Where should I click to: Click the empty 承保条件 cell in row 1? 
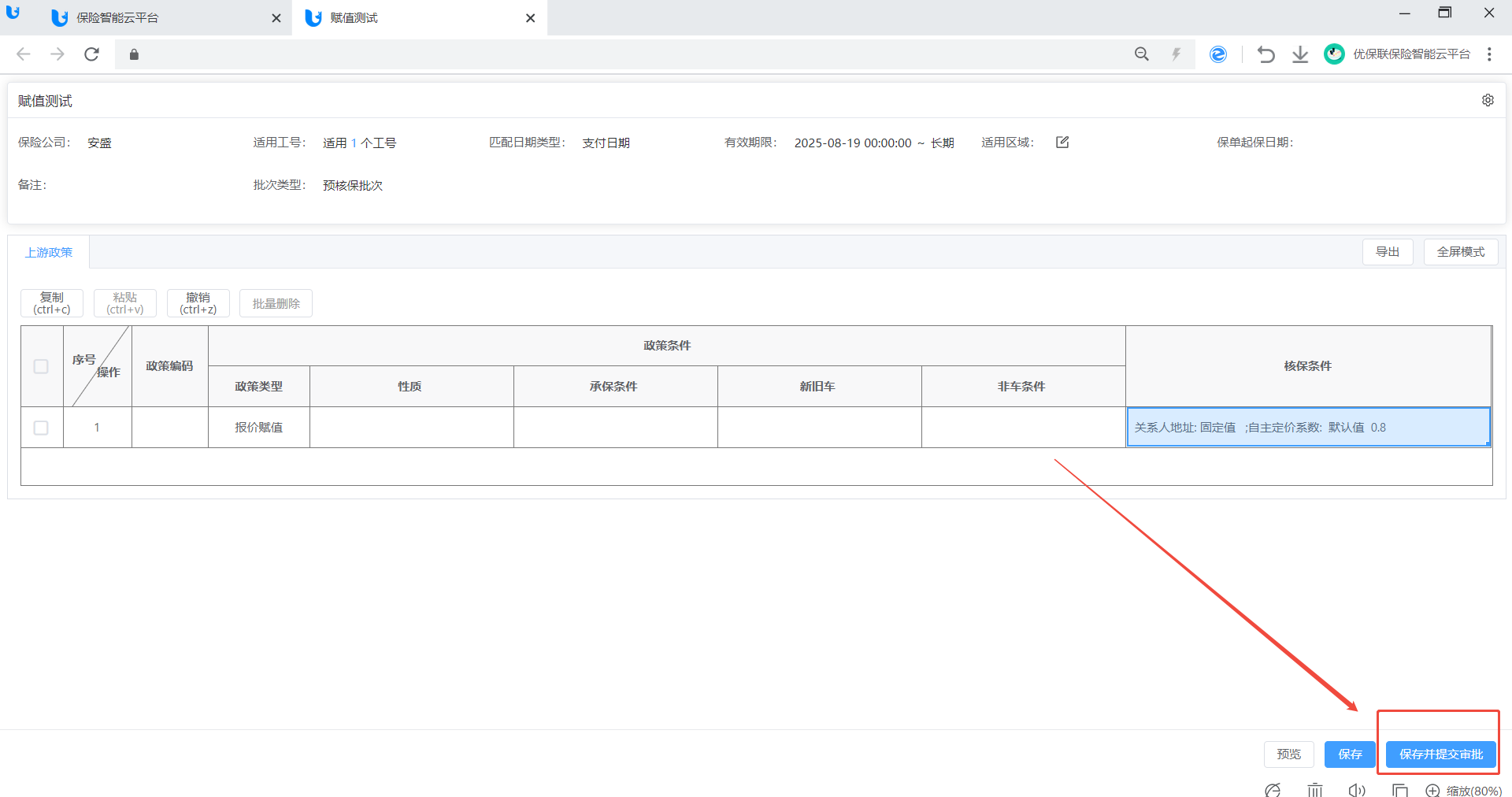[616, 428]
